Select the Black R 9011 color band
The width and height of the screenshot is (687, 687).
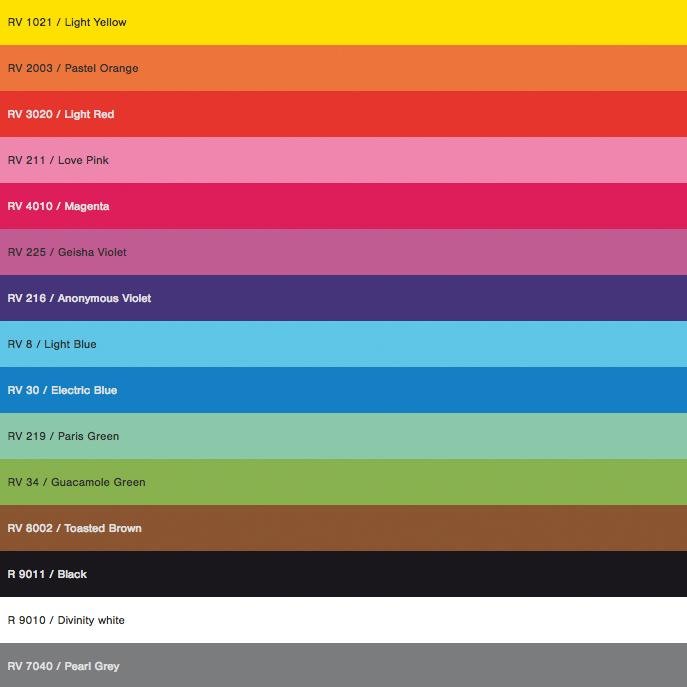pyautogui.click(x=344, y=574)
